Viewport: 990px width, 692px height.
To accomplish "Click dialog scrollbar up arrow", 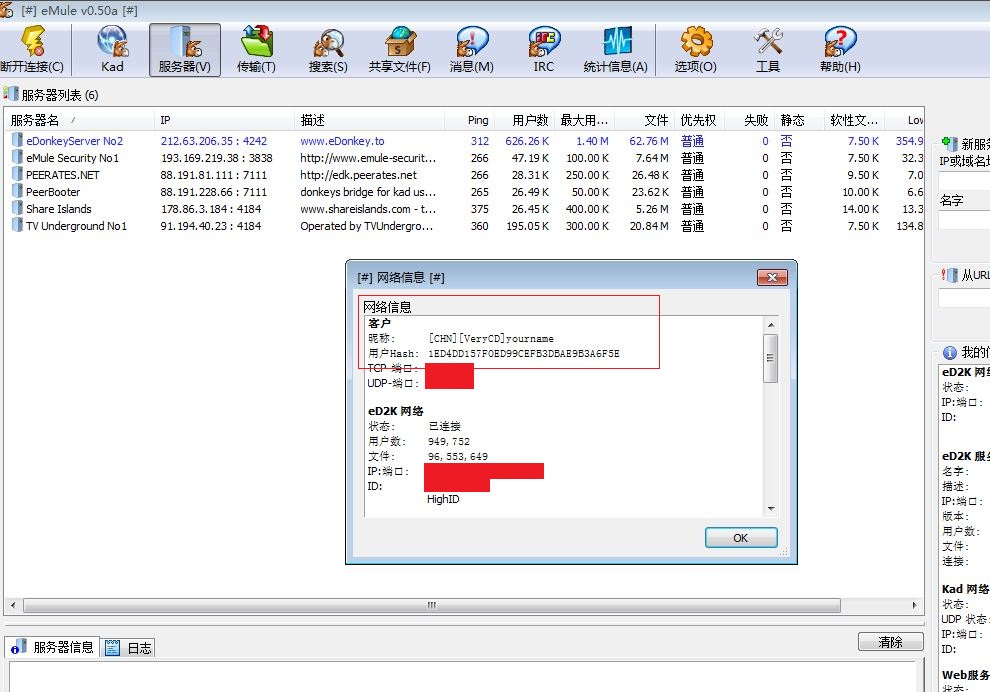I will pos(770,325).
